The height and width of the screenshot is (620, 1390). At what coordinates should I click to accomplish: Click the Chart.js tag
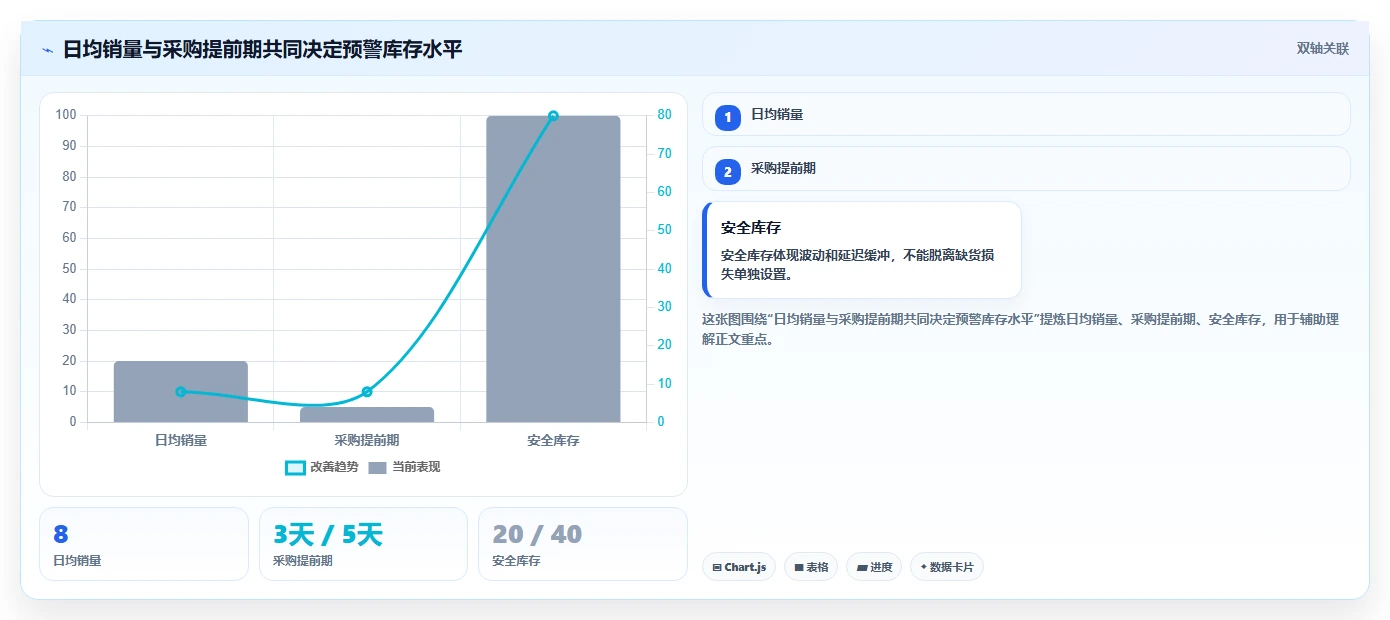click(x=739, y=567)
